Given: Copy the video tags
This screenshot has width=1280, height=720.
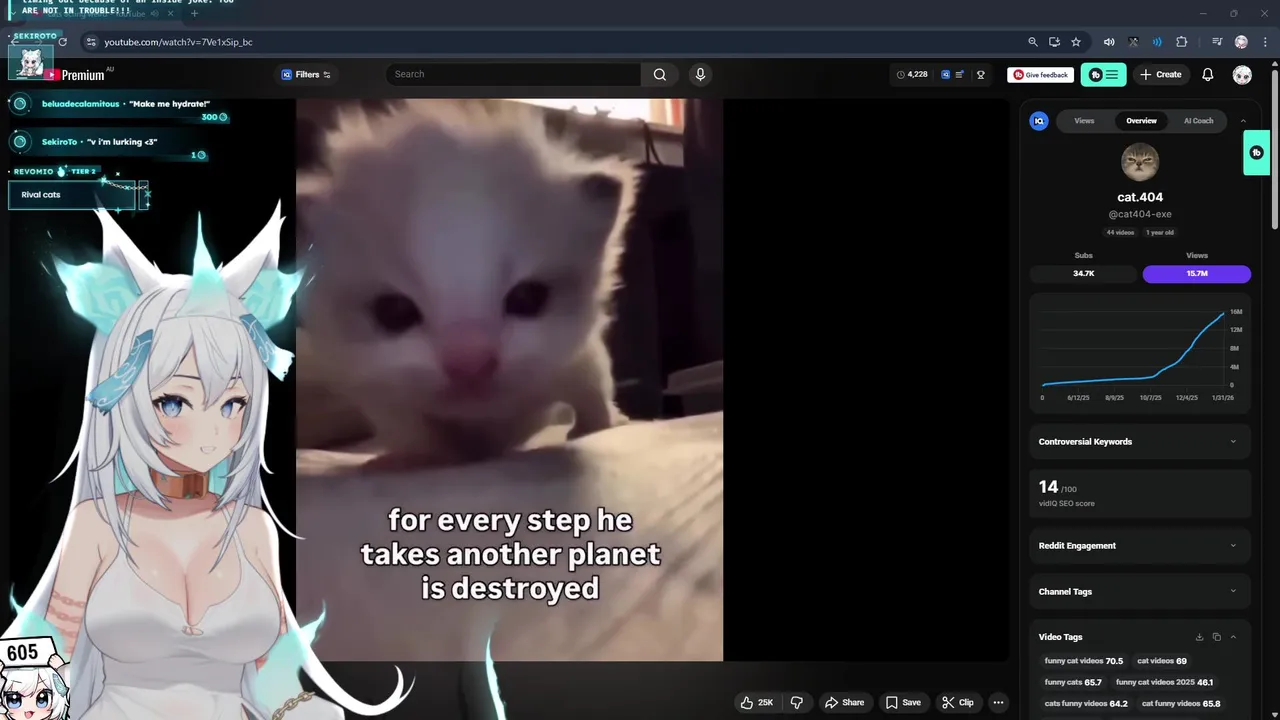Looking at the screenshot, I should (x=1216, y=637).
